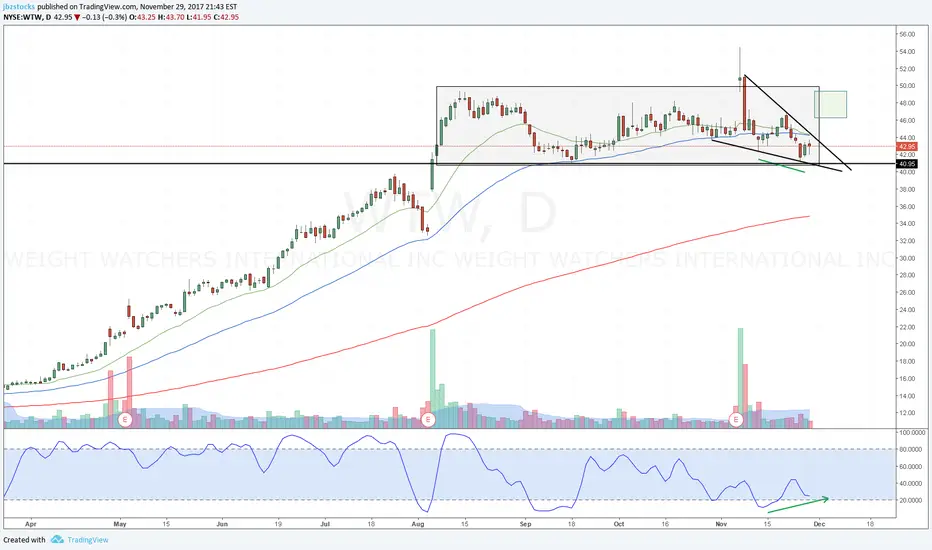Click the red 42.95 price axis label
Viewport: 932px width, 550px height.
click(907, 146)
